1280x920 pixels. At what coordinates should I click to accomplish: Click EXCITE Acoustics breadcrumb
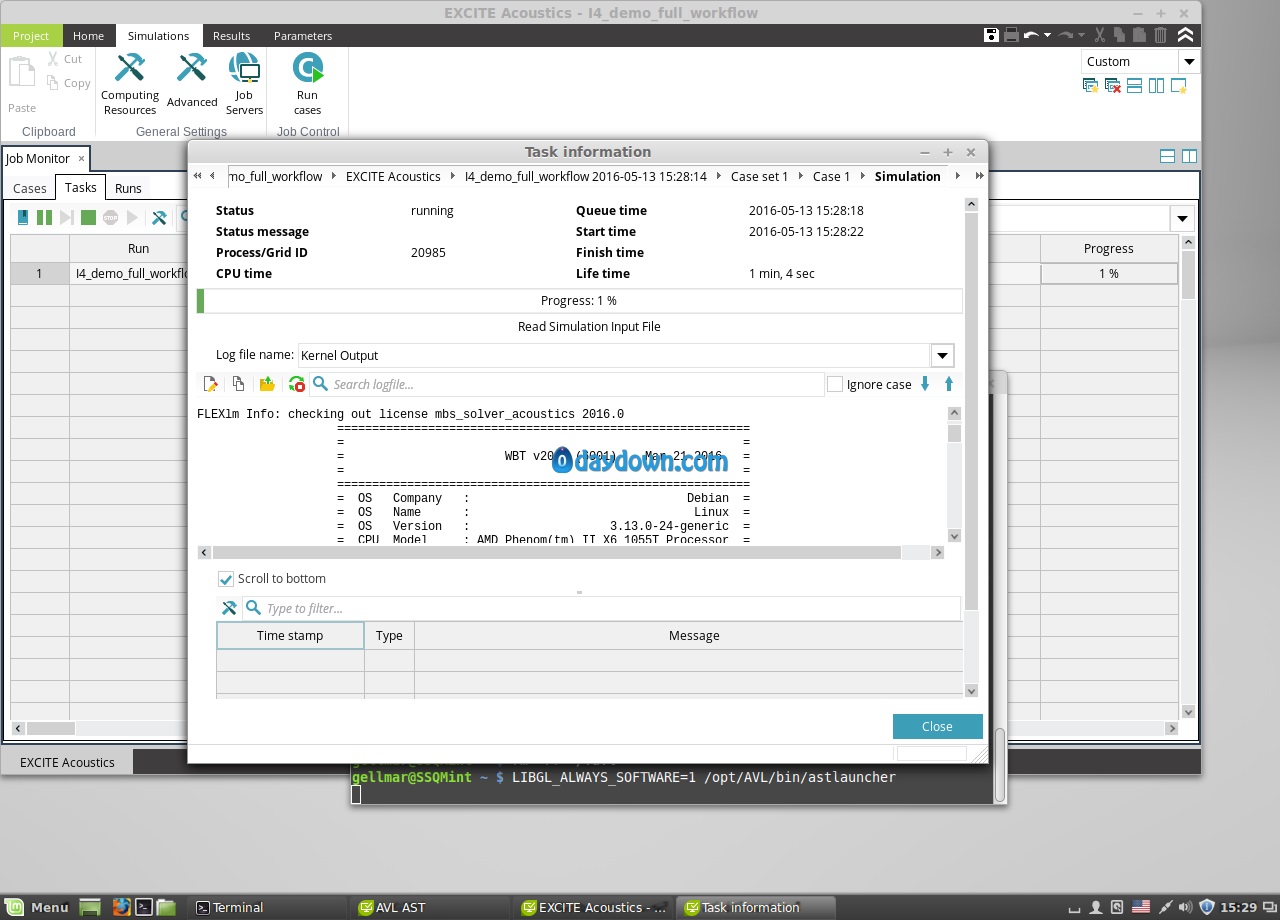point(393,176)
